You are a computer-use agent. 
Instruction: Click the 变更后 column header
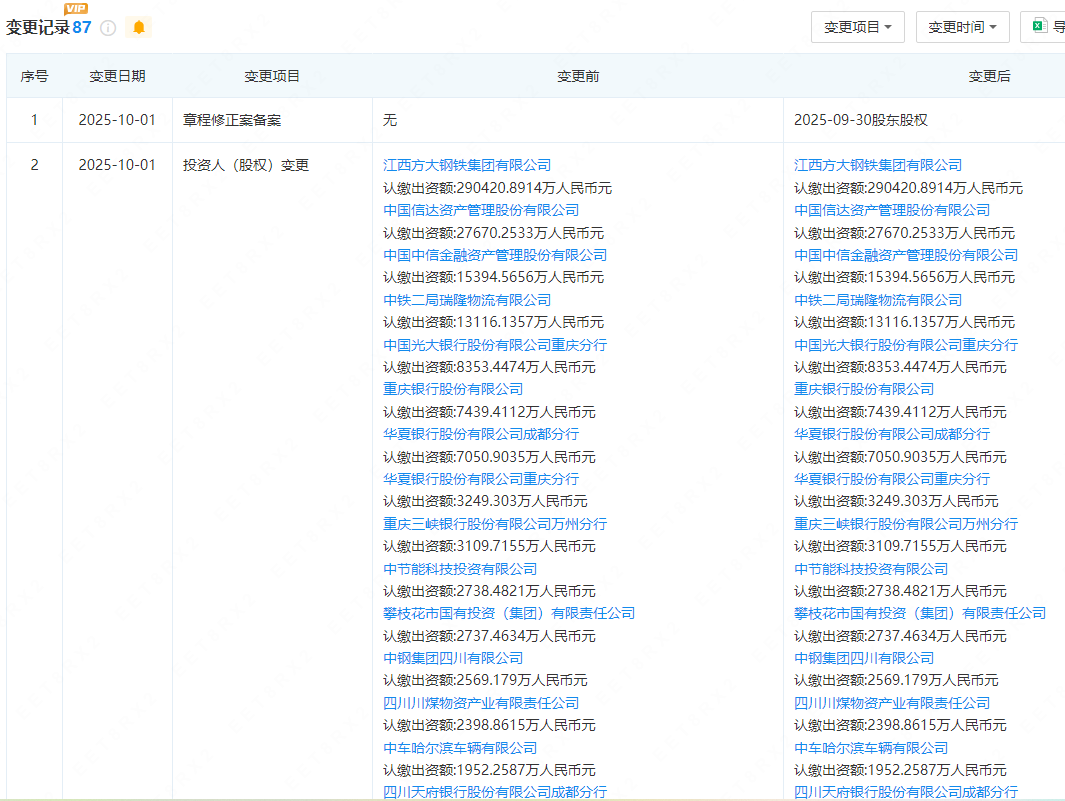click(x=989, y=76)
